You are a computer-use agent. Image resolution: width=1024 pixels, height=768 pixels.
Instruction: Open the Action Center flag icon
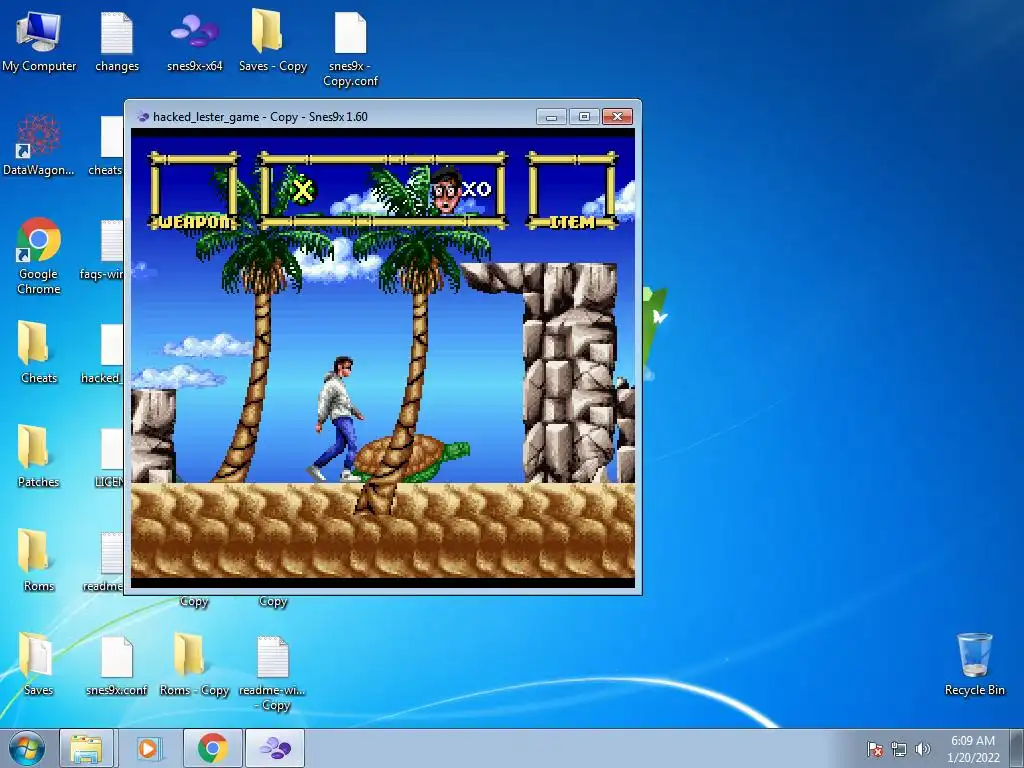point(874,749)
